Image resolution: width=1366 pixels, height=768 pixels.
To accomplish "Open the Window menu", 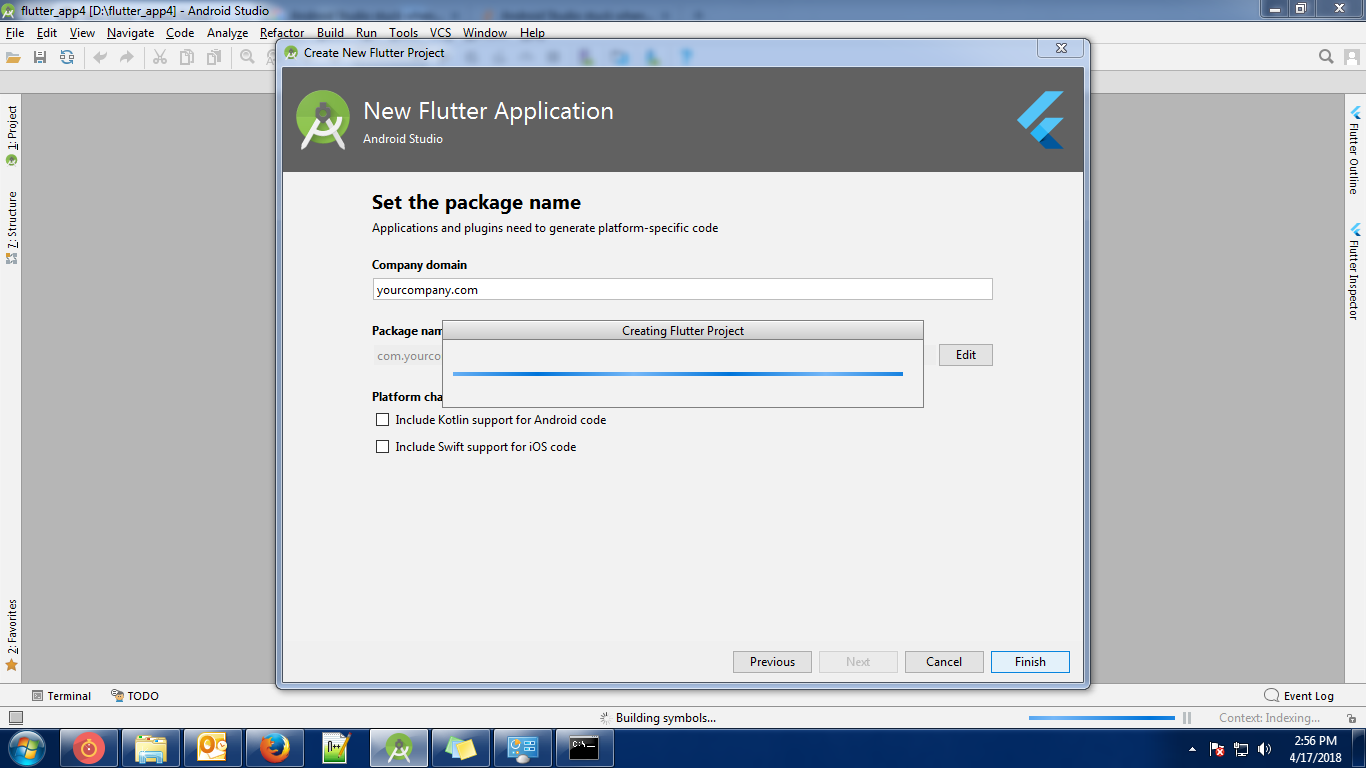I will point(485,33).
